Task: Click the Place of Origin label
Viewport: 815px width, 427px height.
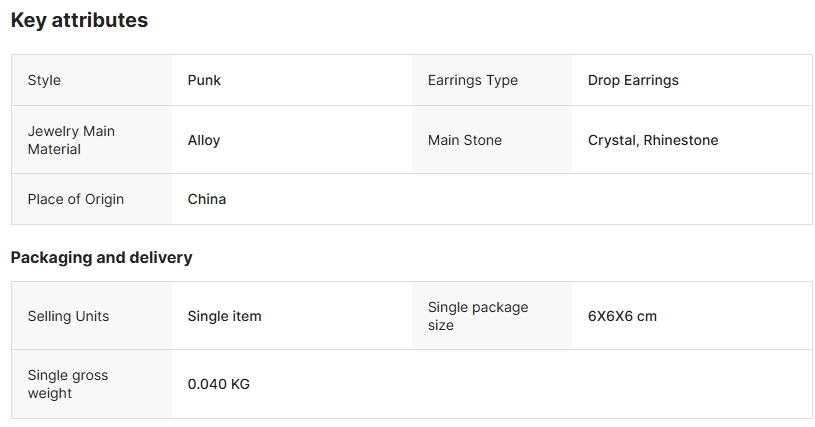Action: tap(76, 199)
